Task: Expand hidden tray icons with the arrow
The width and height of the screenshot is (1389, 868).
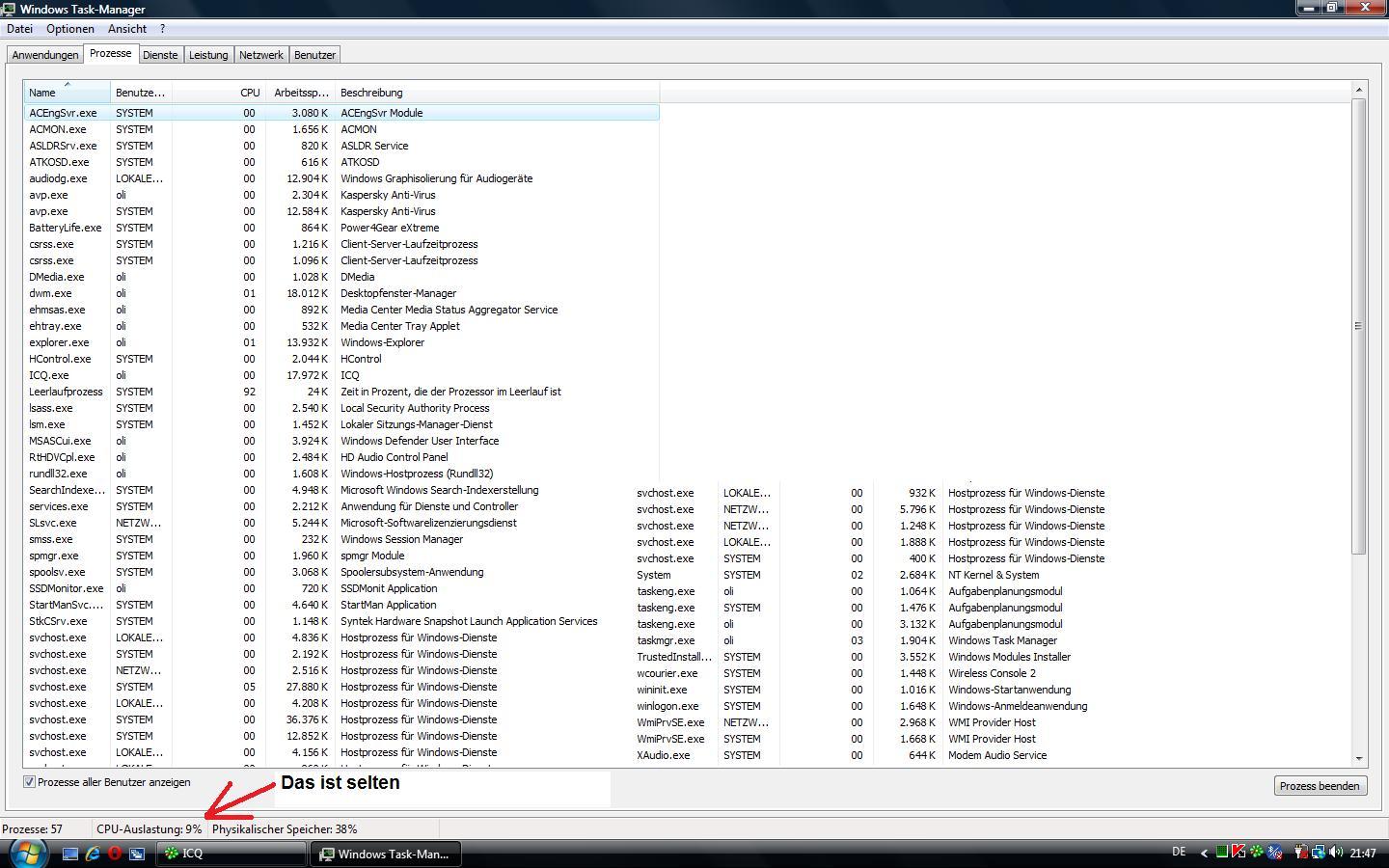Action: pos(1204,853)
